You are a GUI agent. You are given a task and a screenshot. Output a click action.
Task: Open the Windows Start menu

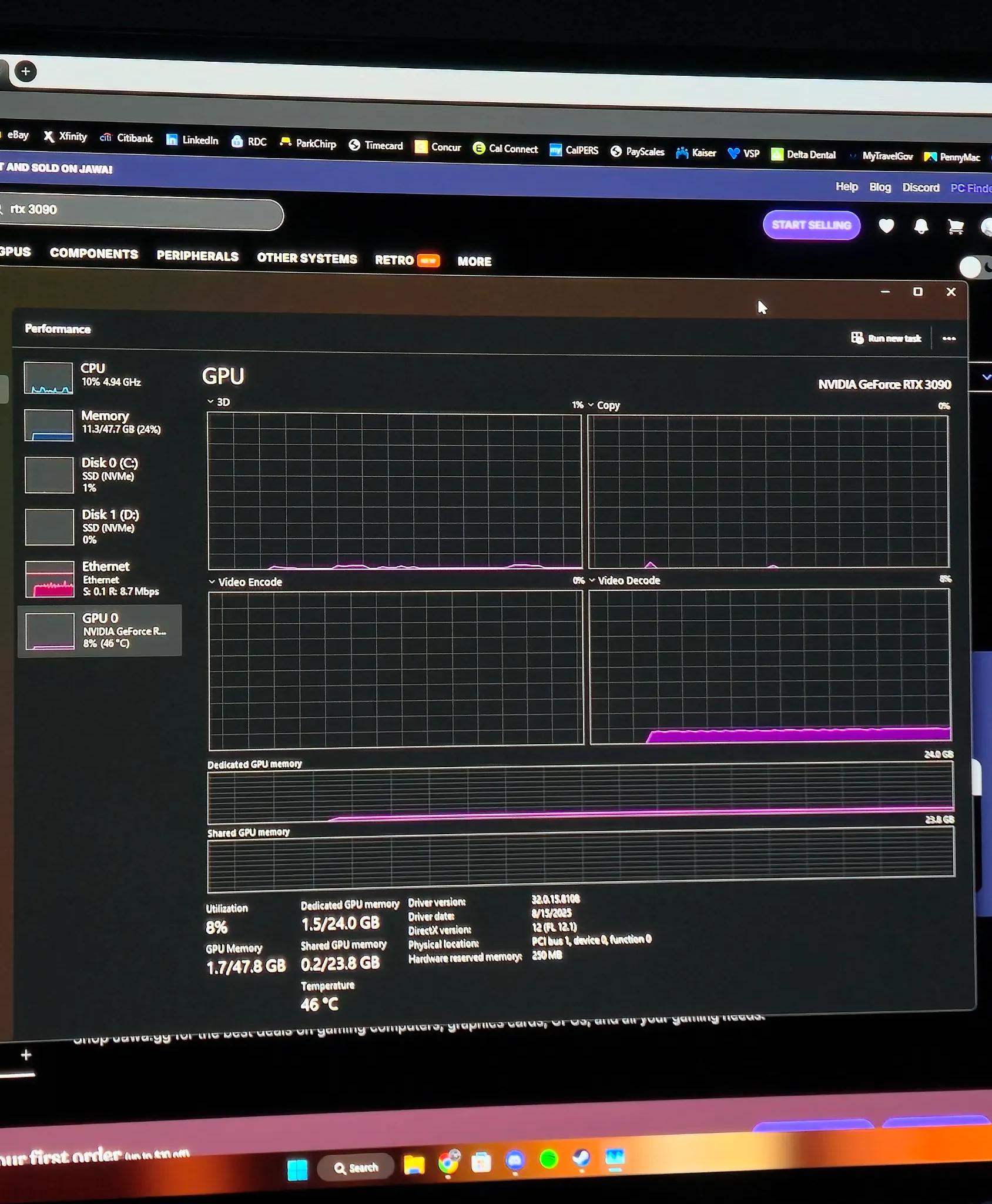point(297,1170)
